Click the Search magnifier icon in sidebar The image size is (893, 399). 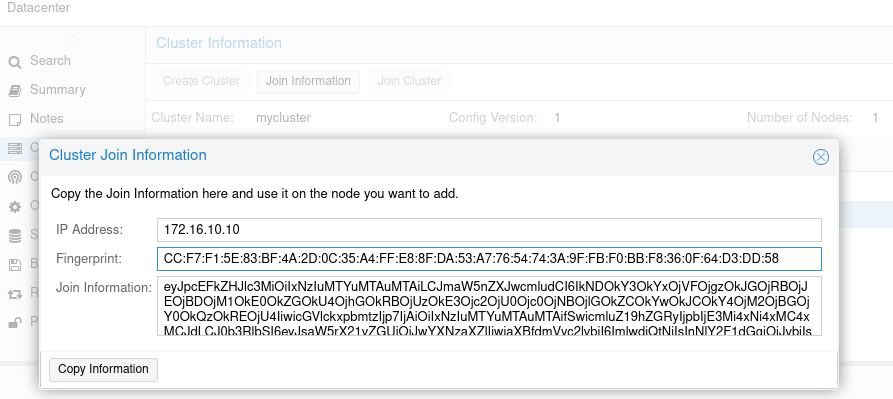click(15, 62)
